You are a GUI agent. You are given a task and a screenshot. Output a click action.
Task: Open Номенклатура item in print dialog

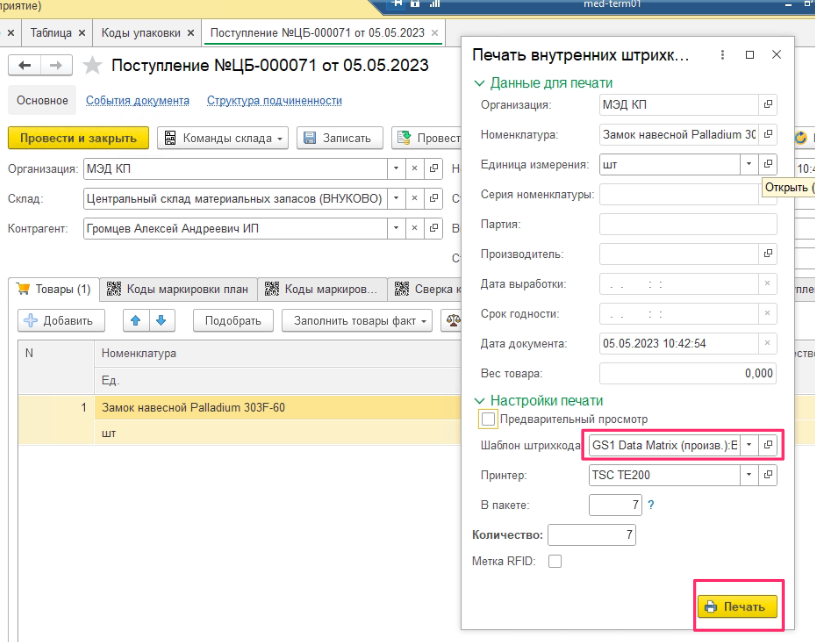(768, 135)
